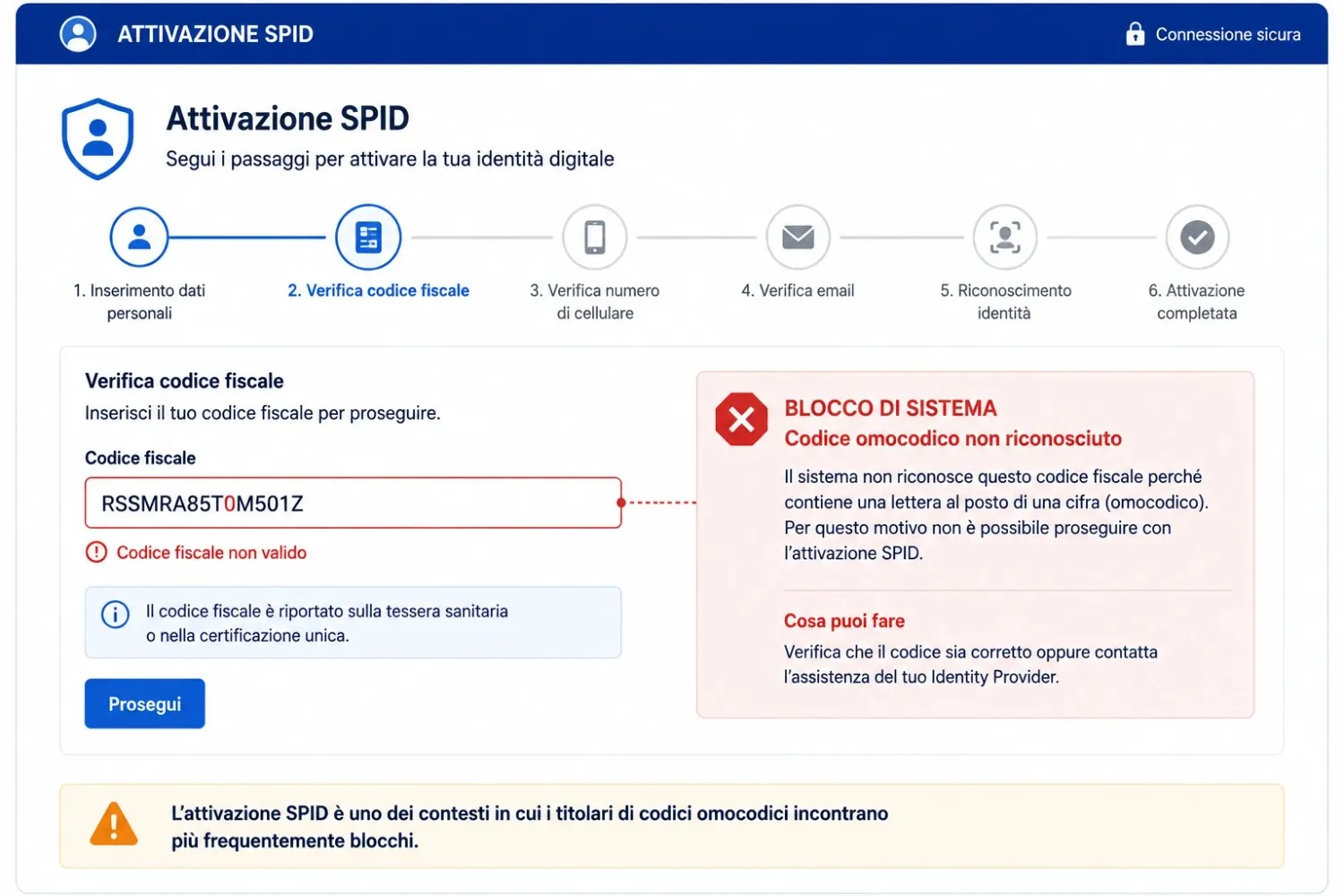Click the tessera sanitaria info hint text
This screenshot has height=896, width=1344.
pyautogui.click(x=327, y=623)
